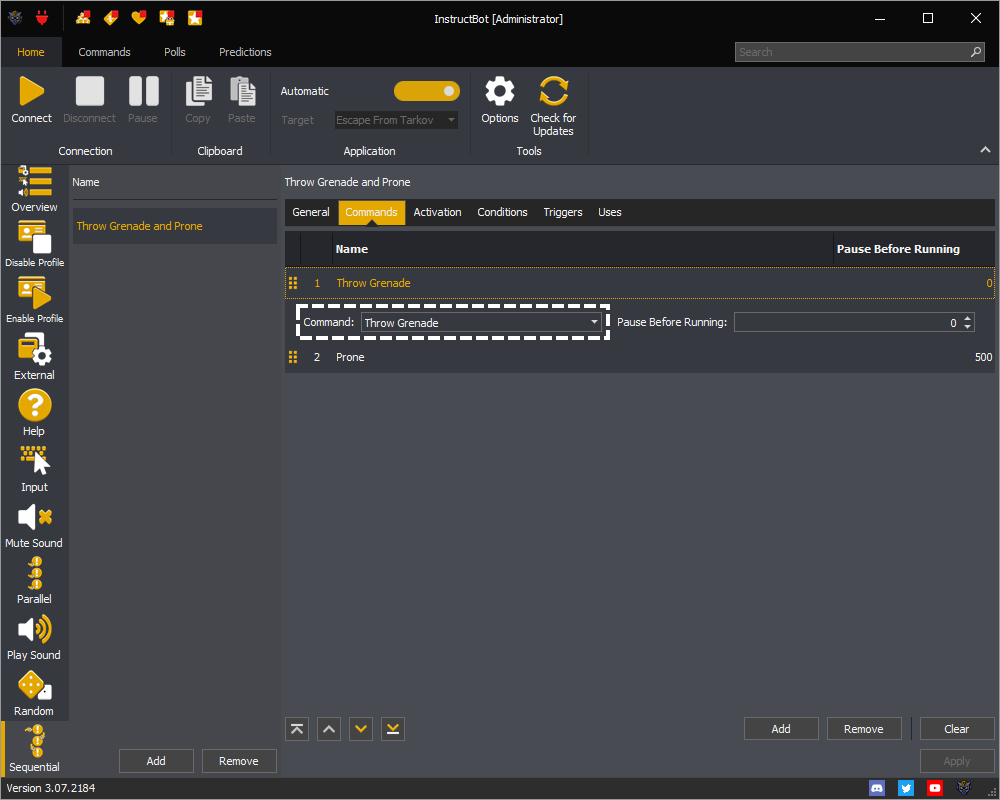Viewport: 1000px width, 800px height.
Task: Click the red plug icon in title bar
Action: pos(42,18)
